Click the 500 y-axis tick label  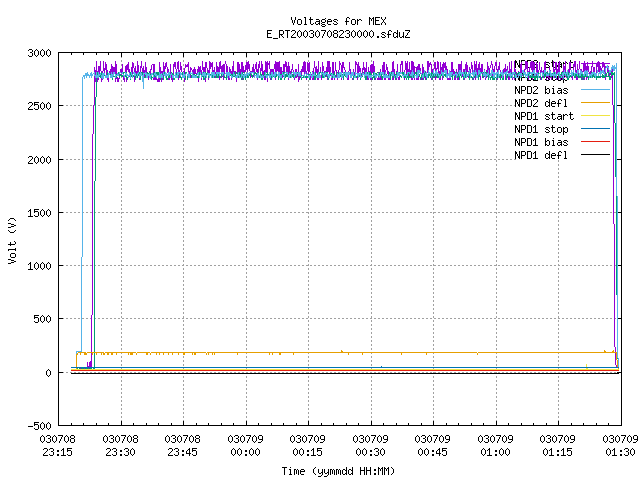tap(42, 319)
